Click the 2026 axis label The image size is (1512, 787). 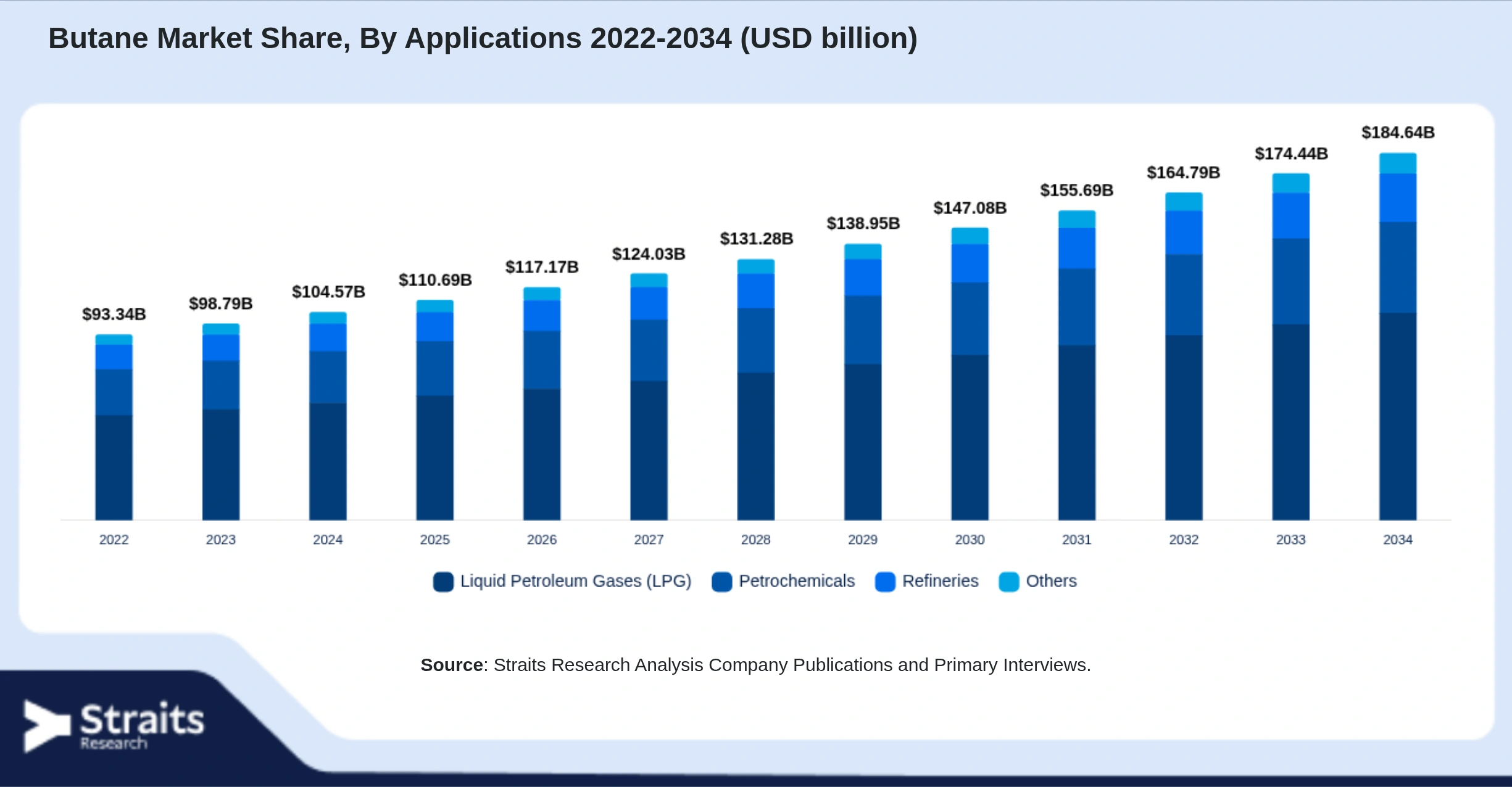click(x=542, y=540)
